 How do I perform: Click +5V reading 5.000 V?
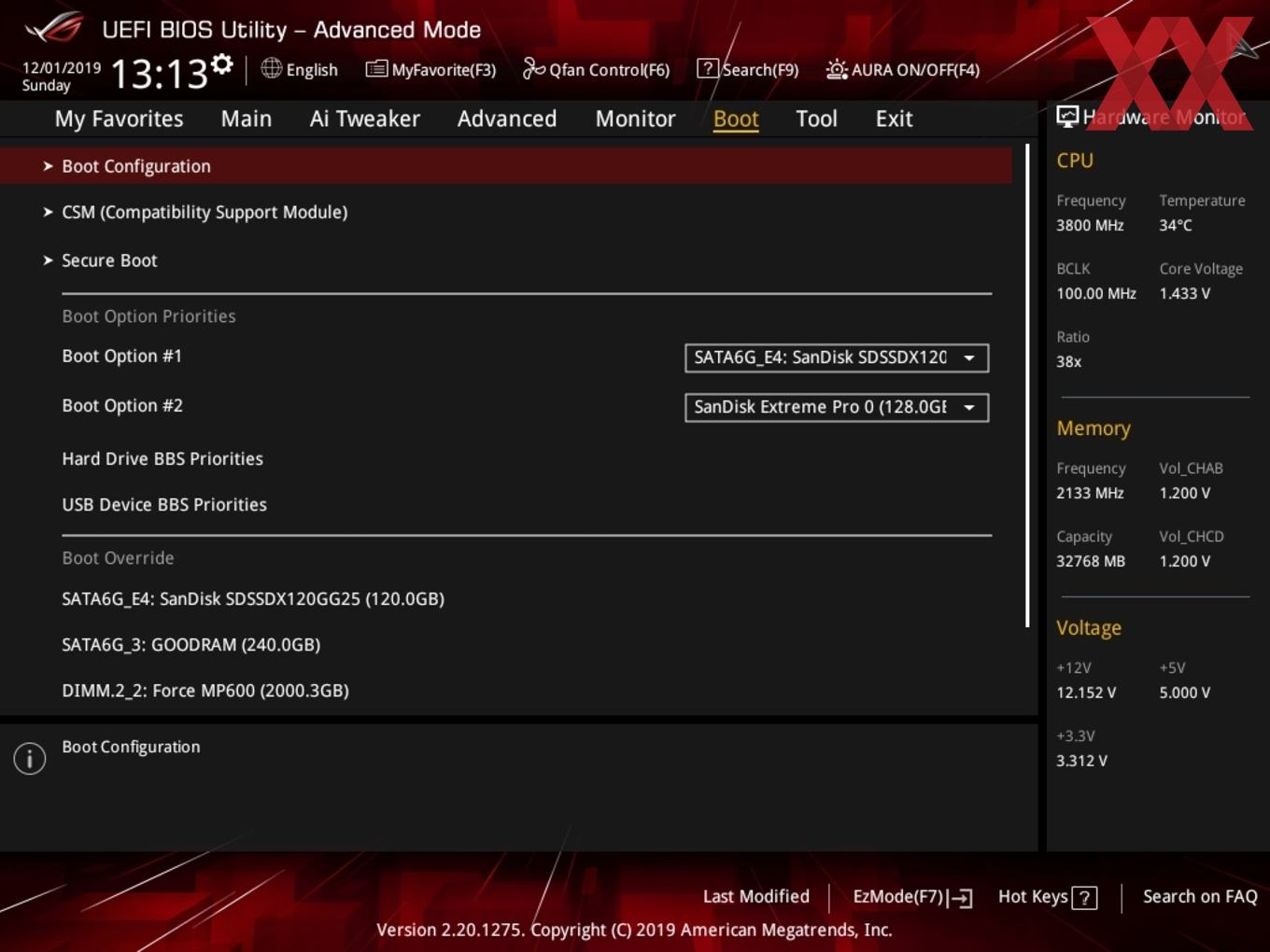click(1185, 693)
